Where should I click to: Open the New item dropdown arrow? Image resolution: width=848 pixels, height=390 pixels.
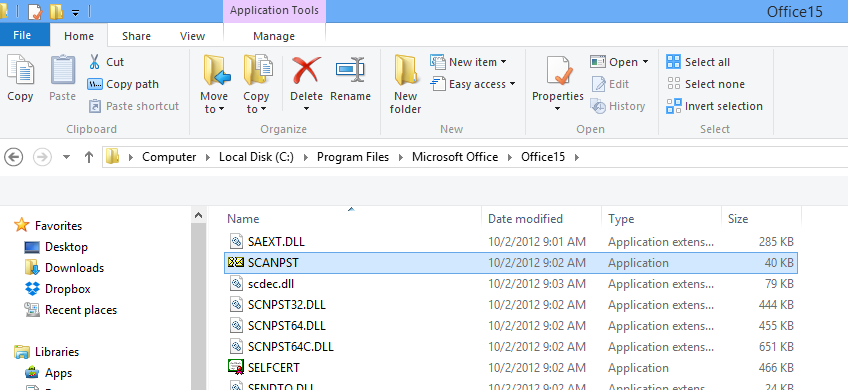[x=504, y=62]
